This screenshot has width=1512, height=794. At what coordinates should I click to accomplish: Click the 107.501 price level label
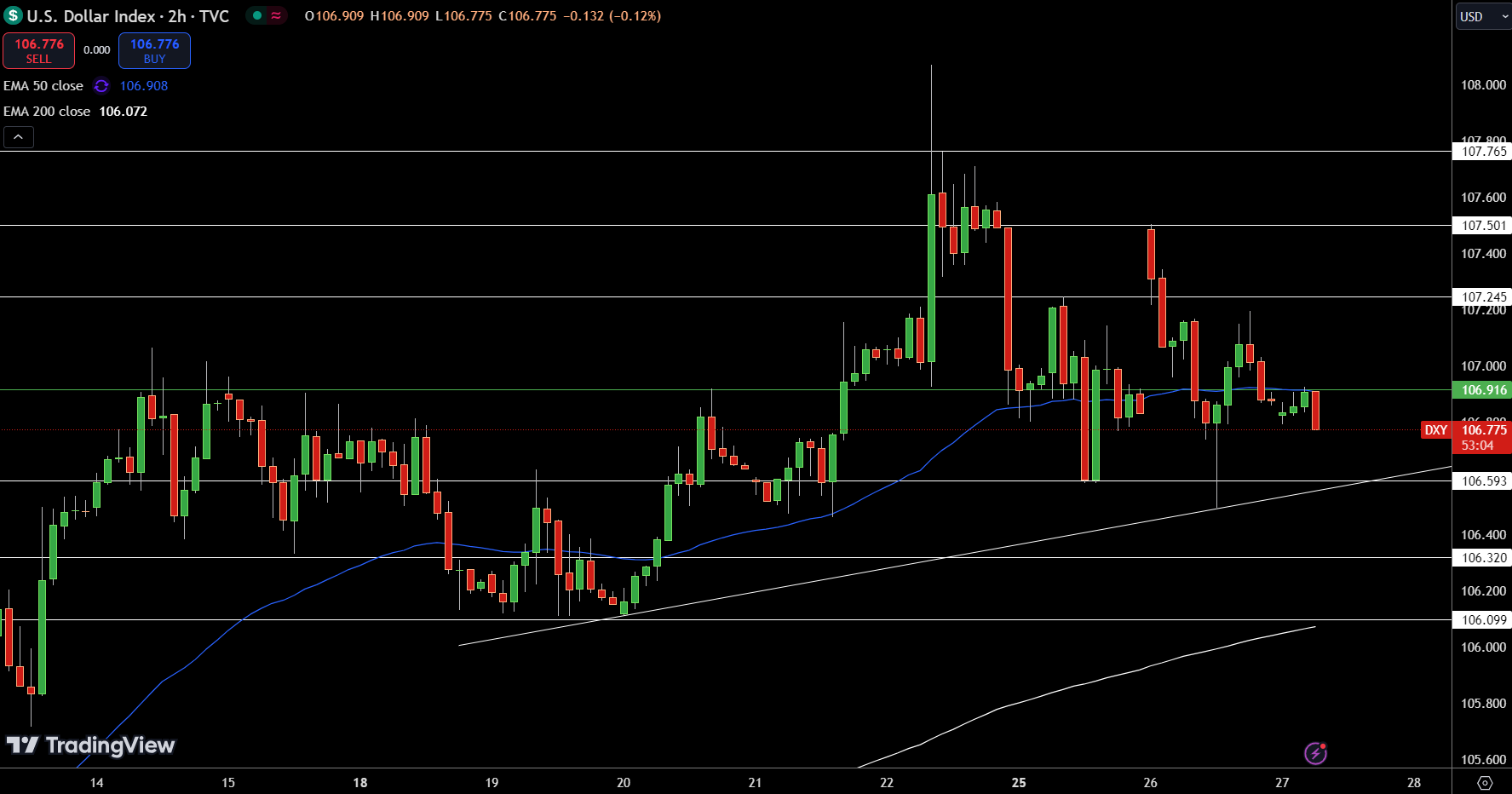[x=1484, y=226]
